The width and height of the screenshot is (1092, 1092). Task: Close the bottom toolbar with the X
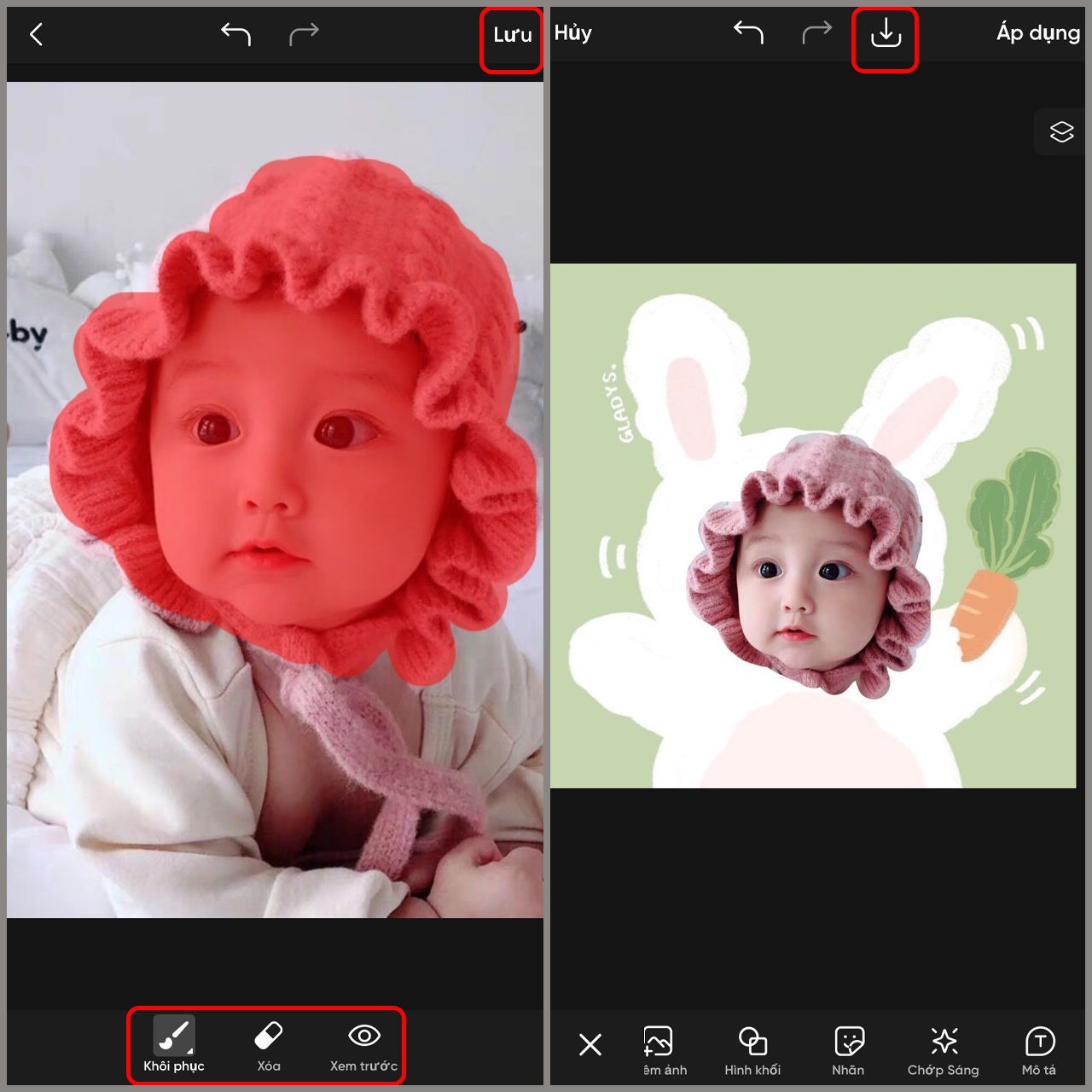click(590, 1044)
